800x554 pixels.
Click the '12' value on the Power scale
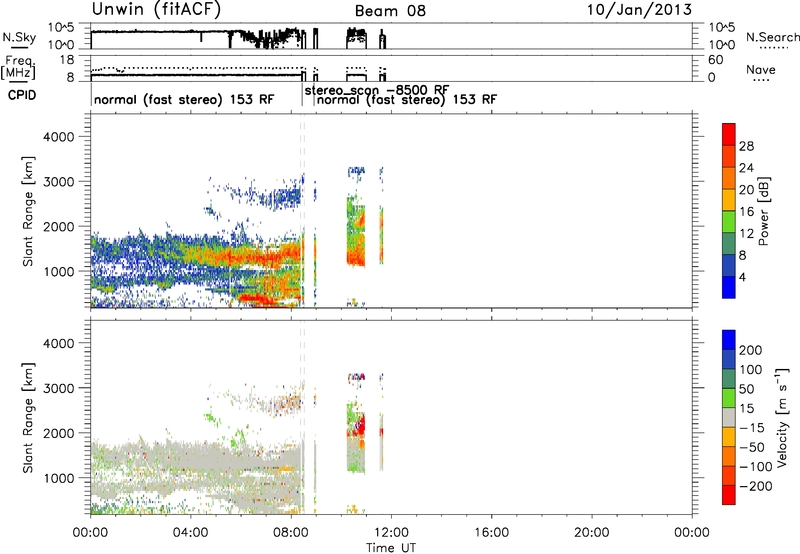click(x=746, y=234)
